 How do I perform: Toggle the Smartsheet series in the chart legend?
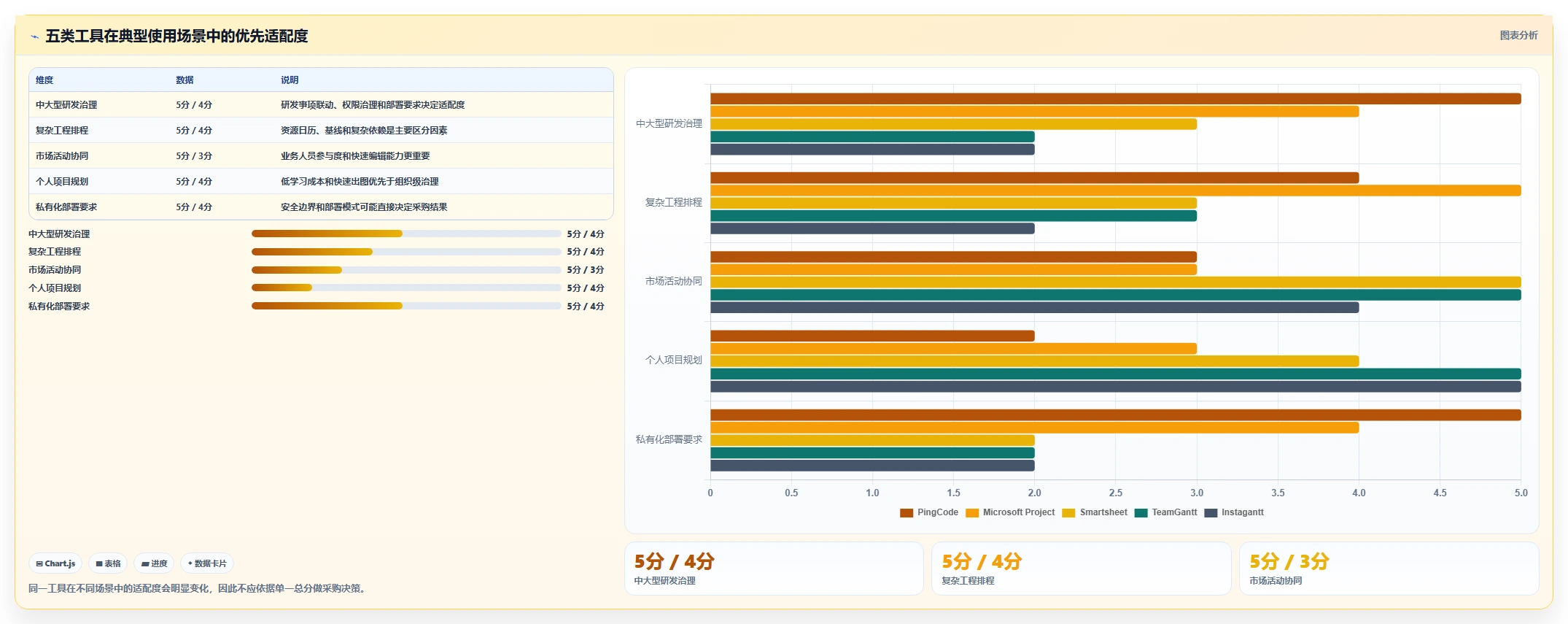tap(1095, 513)
